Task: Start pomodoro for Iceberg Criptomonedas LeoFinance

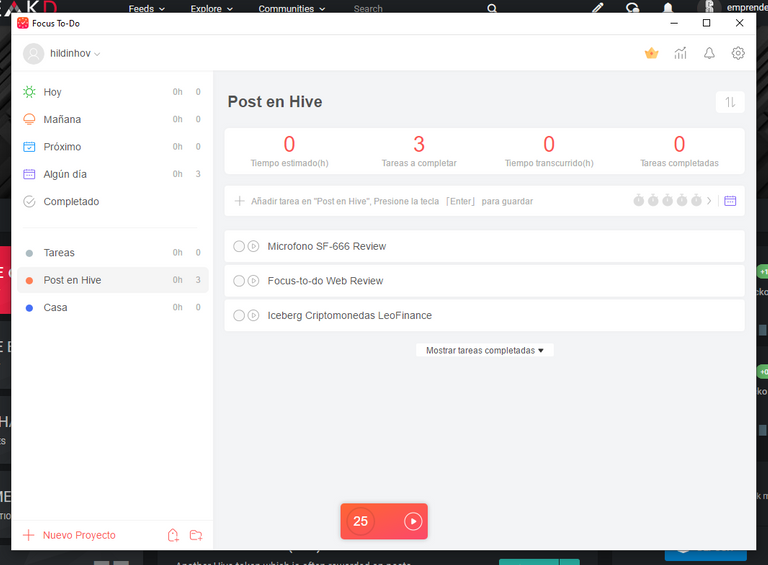Action: [253, 315]
